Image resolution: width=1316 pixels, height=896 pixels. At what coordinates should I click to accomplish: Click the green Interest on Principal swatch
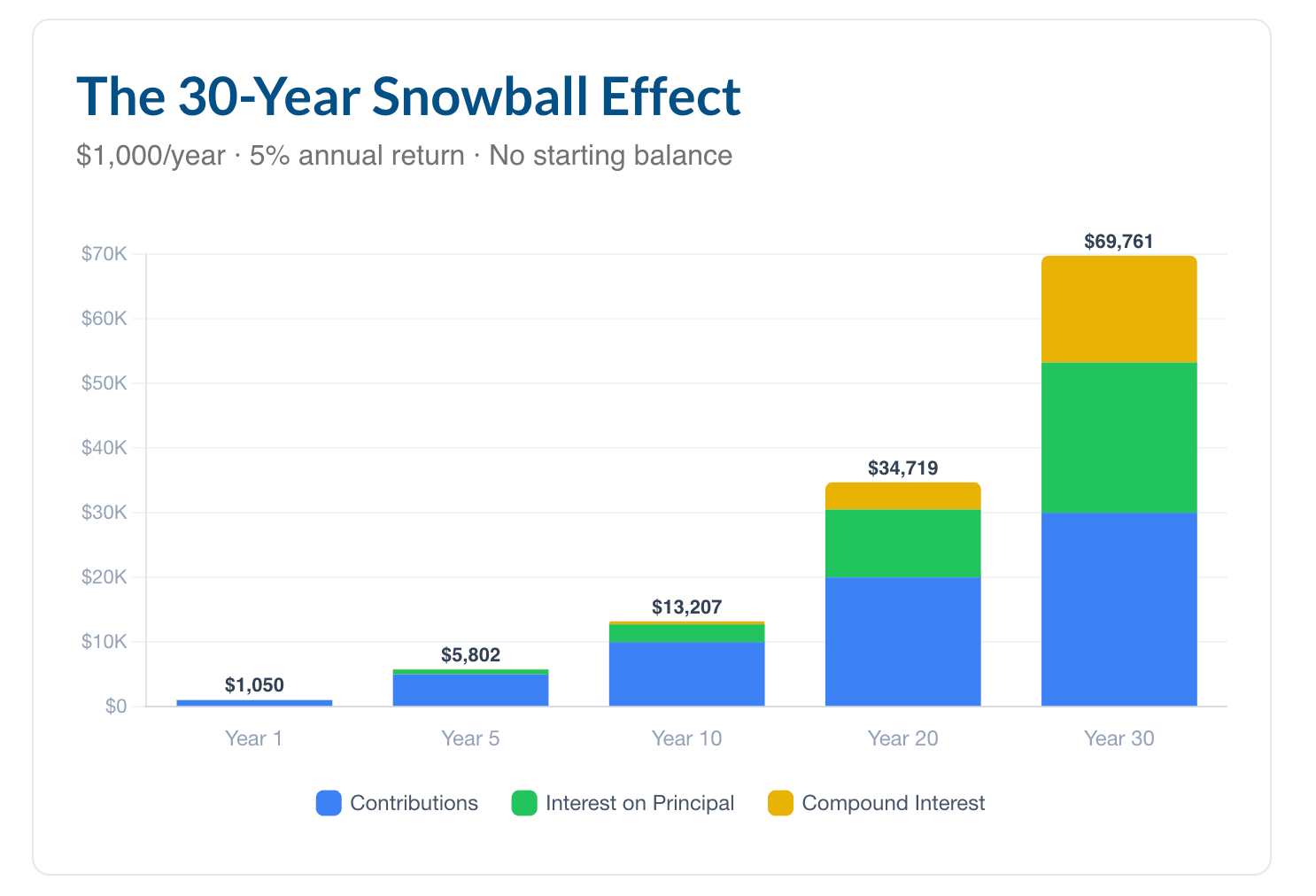point(524,803)
